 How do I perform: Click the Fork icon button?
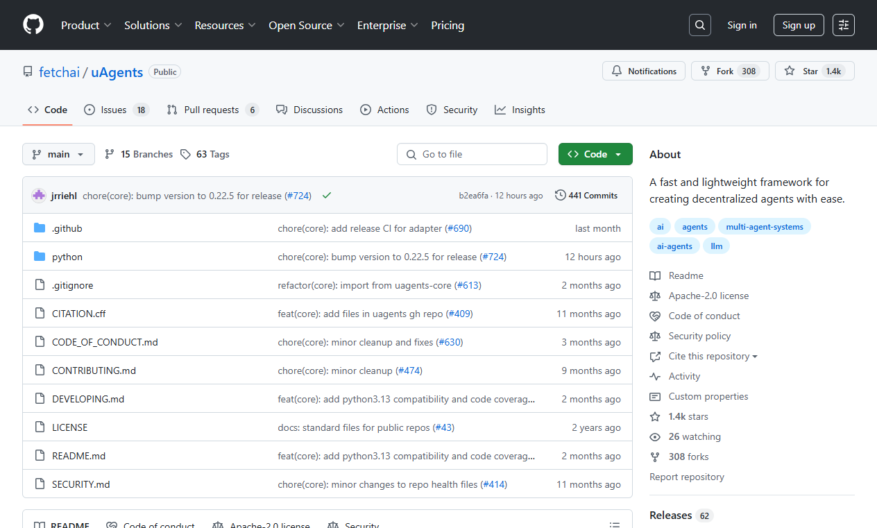coord(705,71)
